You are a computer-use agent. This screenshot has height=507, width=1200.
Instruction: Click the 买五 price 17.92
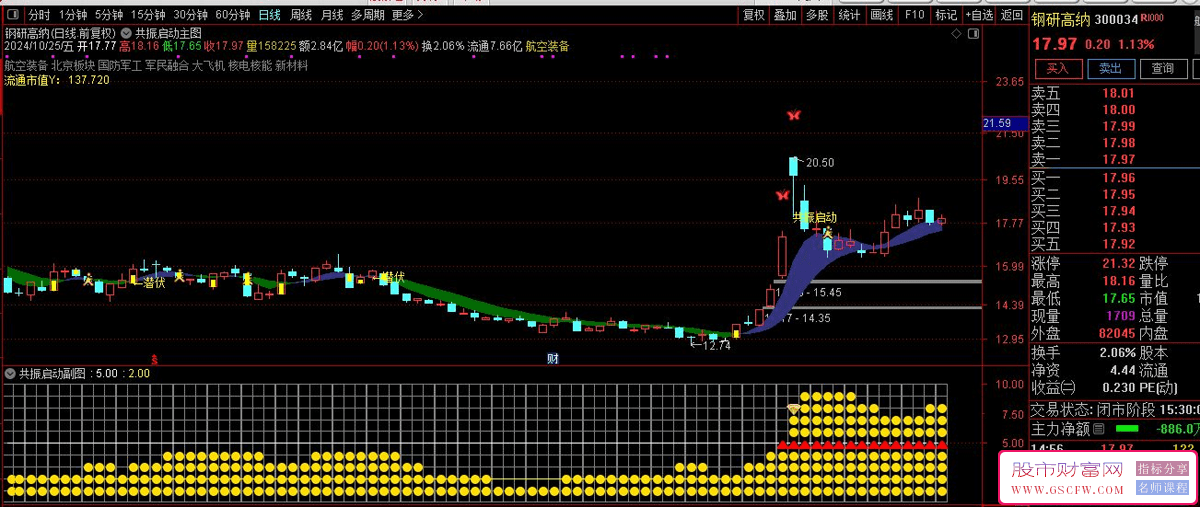pos(1118,243)
